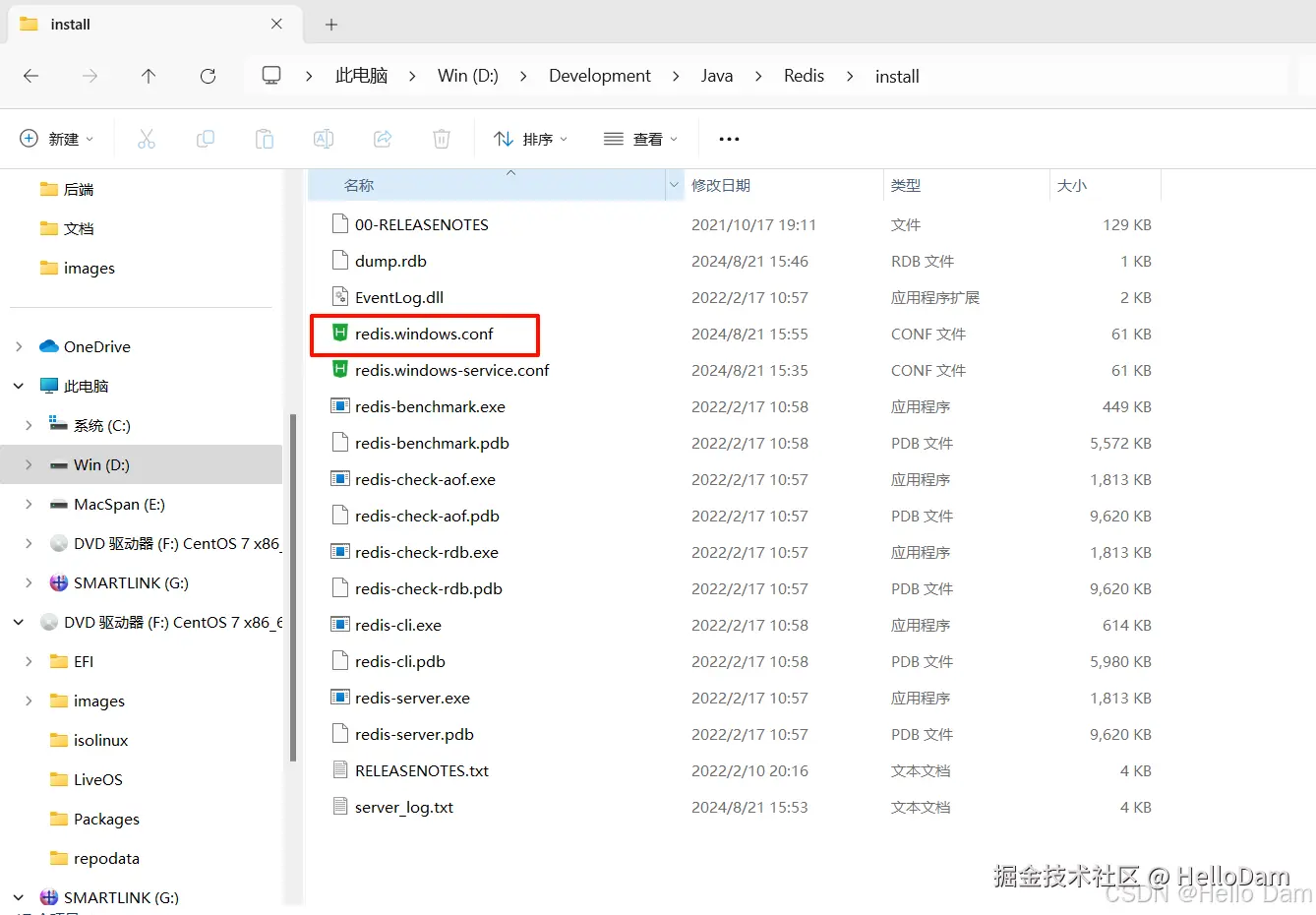Click the server_log.txt text file icon
1316x915 pixels.
click(339, 807)
